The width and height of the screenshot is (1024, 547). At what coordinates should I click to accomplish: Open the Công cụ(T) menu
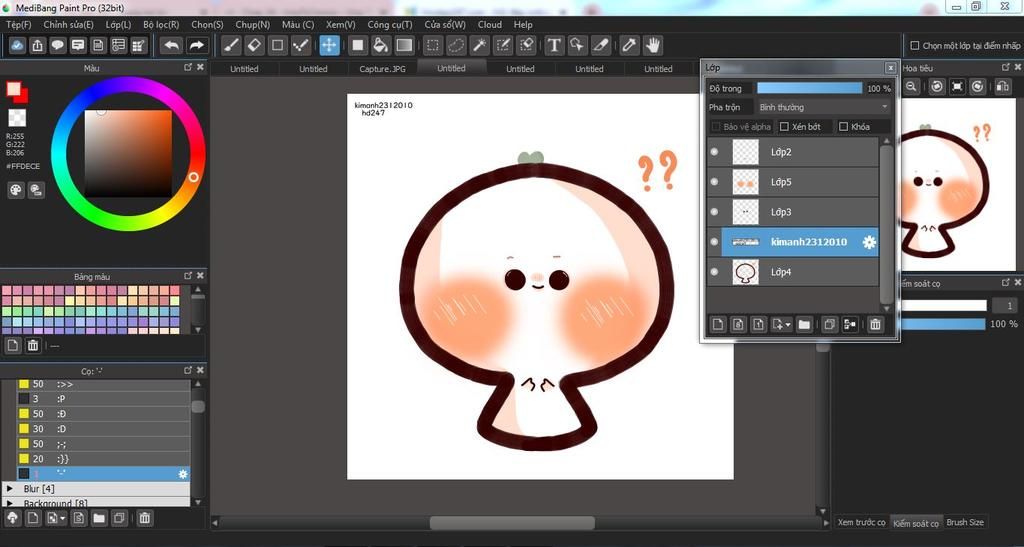(390, 24)
